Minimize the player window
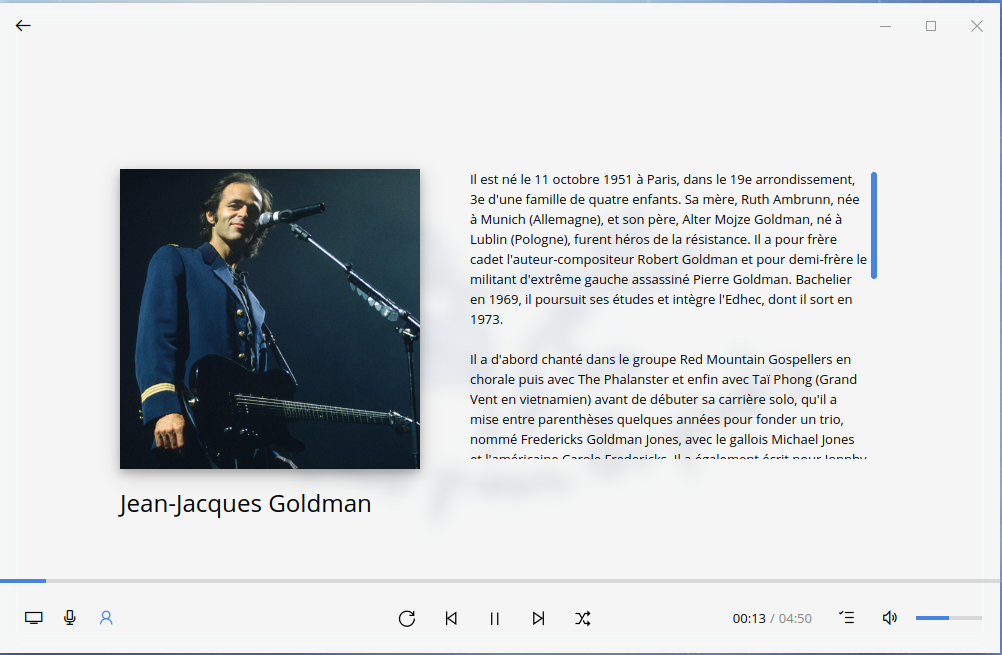The height and width of the screenshot is (655, 1002). (885, 26)
